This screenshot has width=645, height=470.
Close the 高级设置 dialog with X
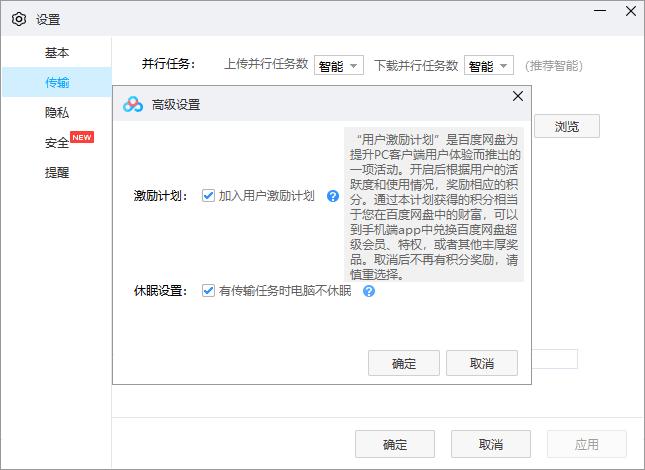(x=518, y=96)
